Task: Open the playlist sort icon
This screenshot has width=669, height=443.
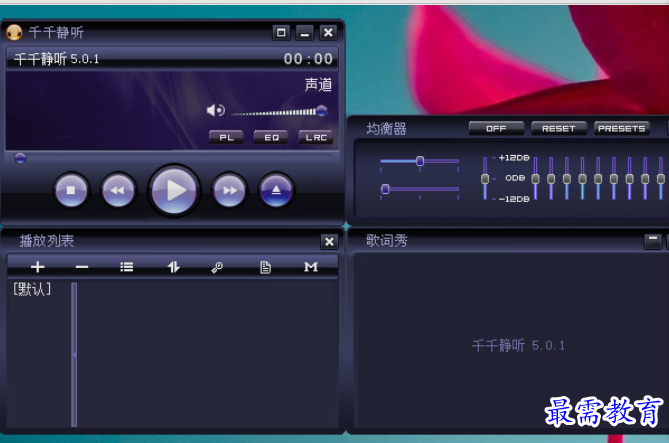Action: coord(173,267)
